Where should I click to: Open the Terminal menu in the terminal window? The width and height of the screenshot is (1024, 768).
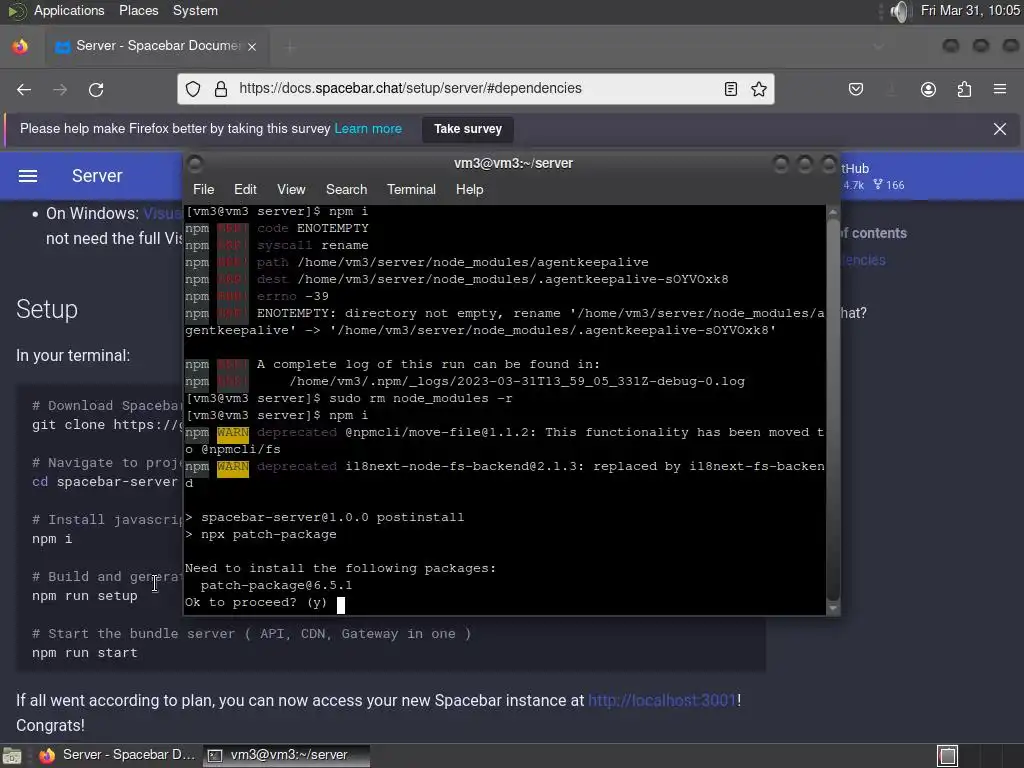click(x=411, y=189)
